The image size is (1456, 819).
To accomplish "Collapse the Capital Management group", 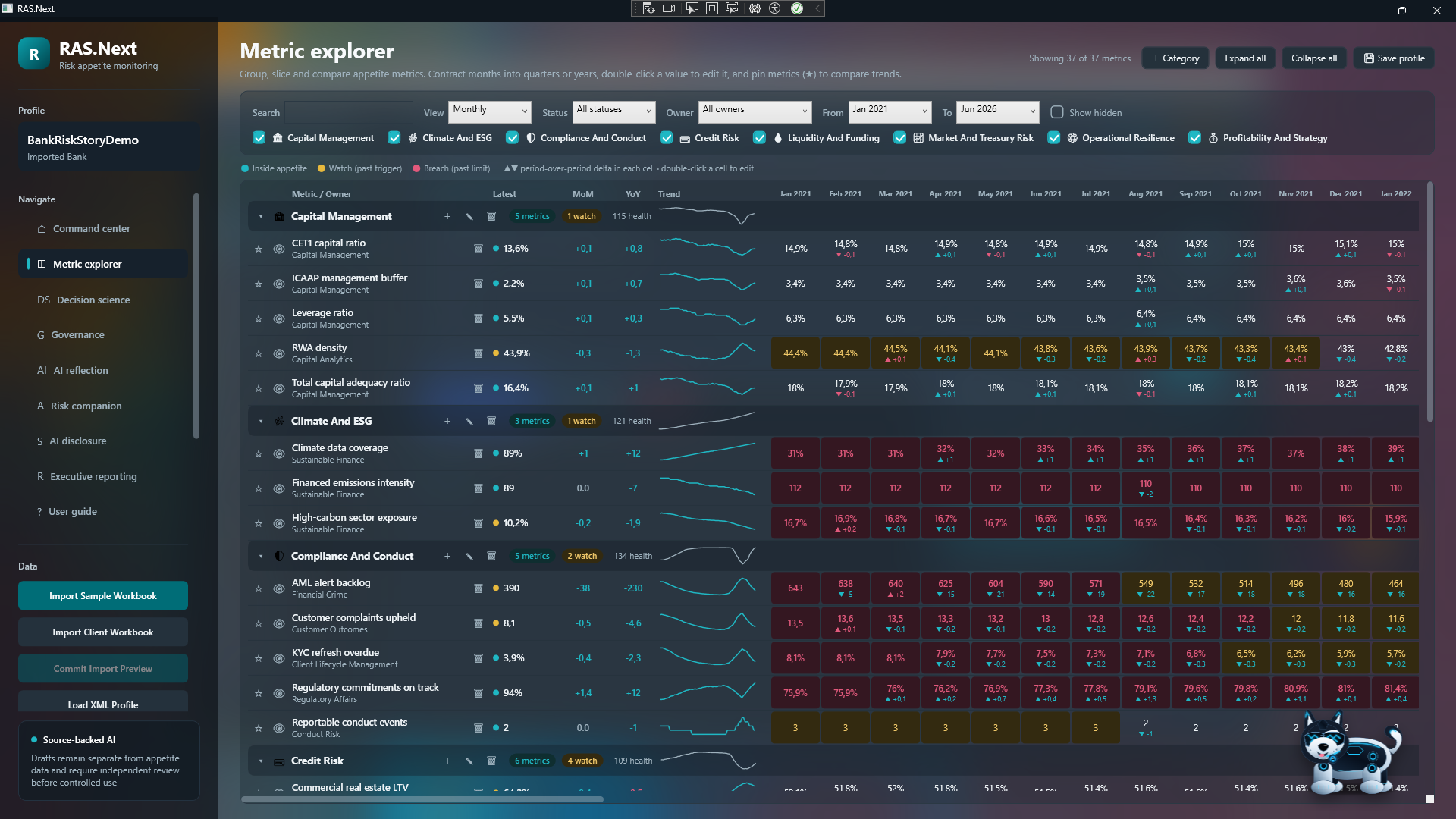I will [261, 216].
